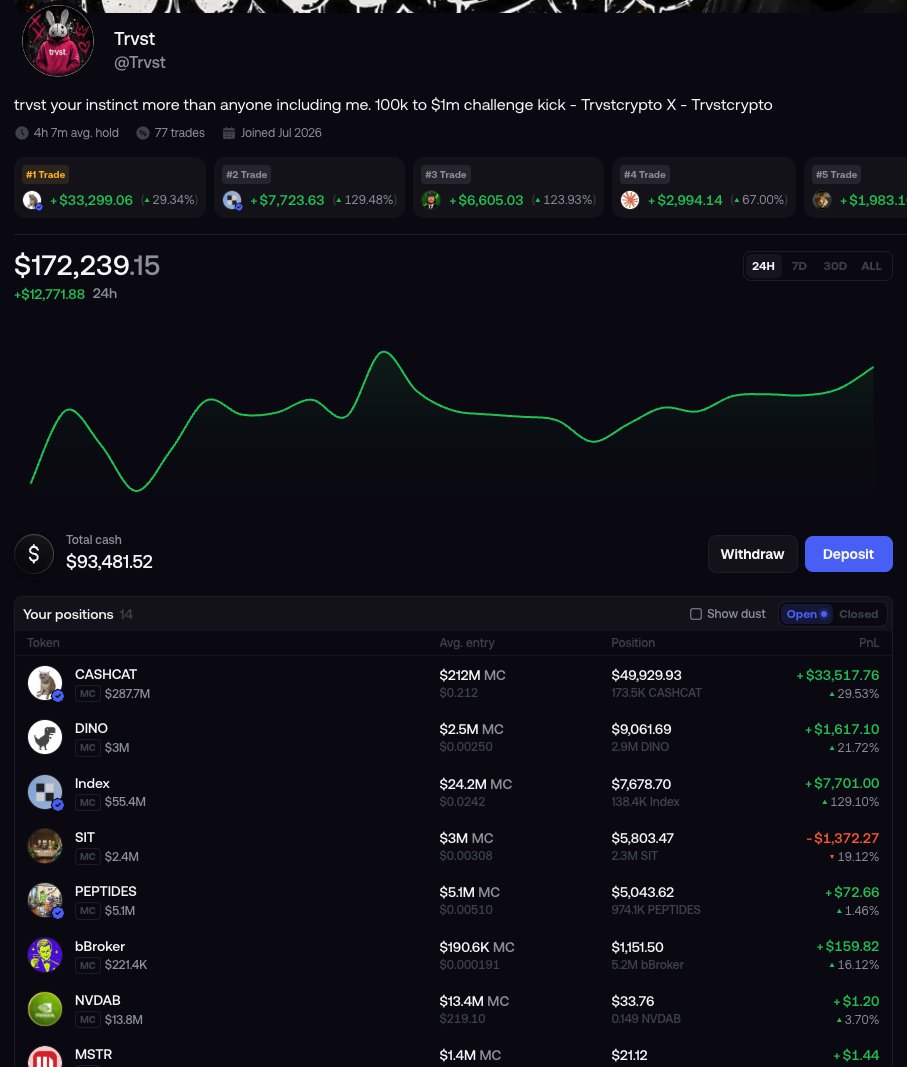Click the calendar icon beside Joined Jul 2026
This screenshot has width=907, height=1067.
coord(229,133)
